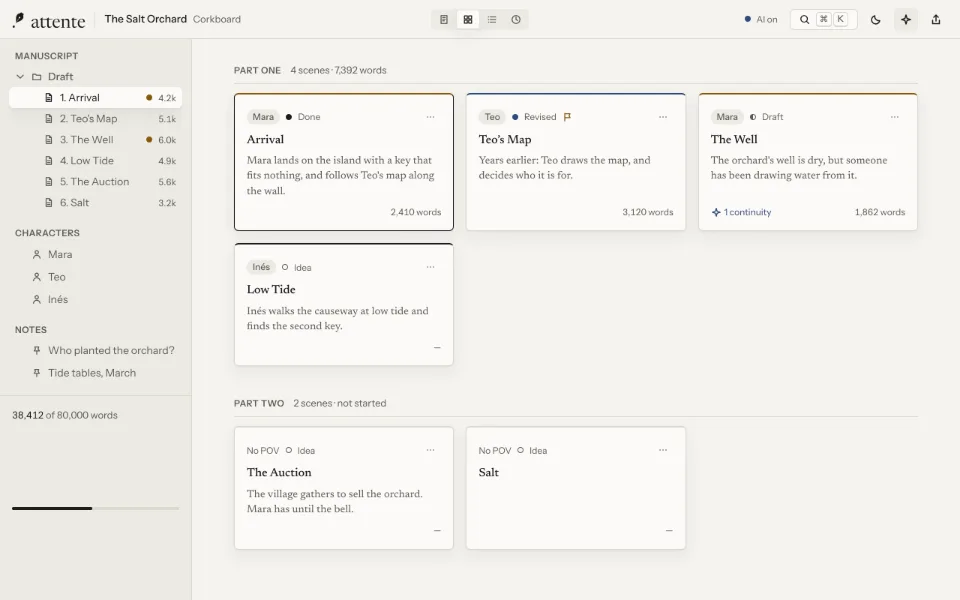Click the Teo's Map card title
The height and width of the screenshot is (600, 960).
coord(505,140)
